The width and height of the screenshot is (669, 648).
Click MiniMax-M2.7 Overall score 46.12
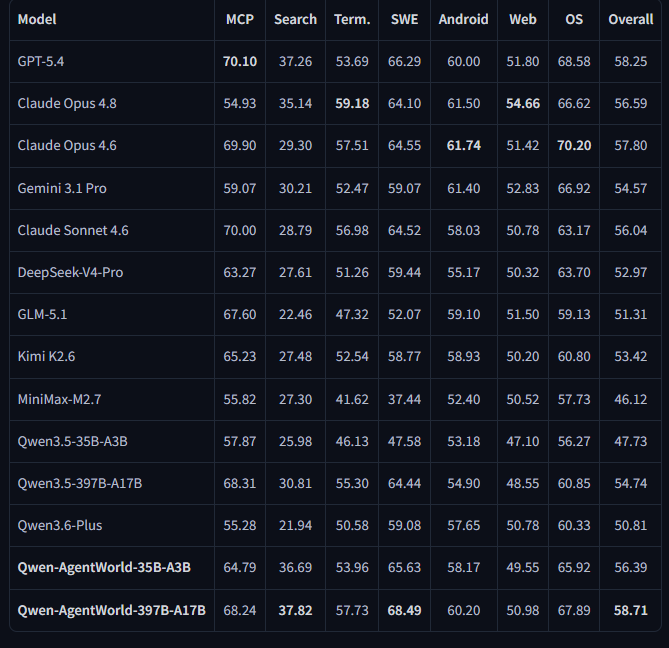coord(631,399)
